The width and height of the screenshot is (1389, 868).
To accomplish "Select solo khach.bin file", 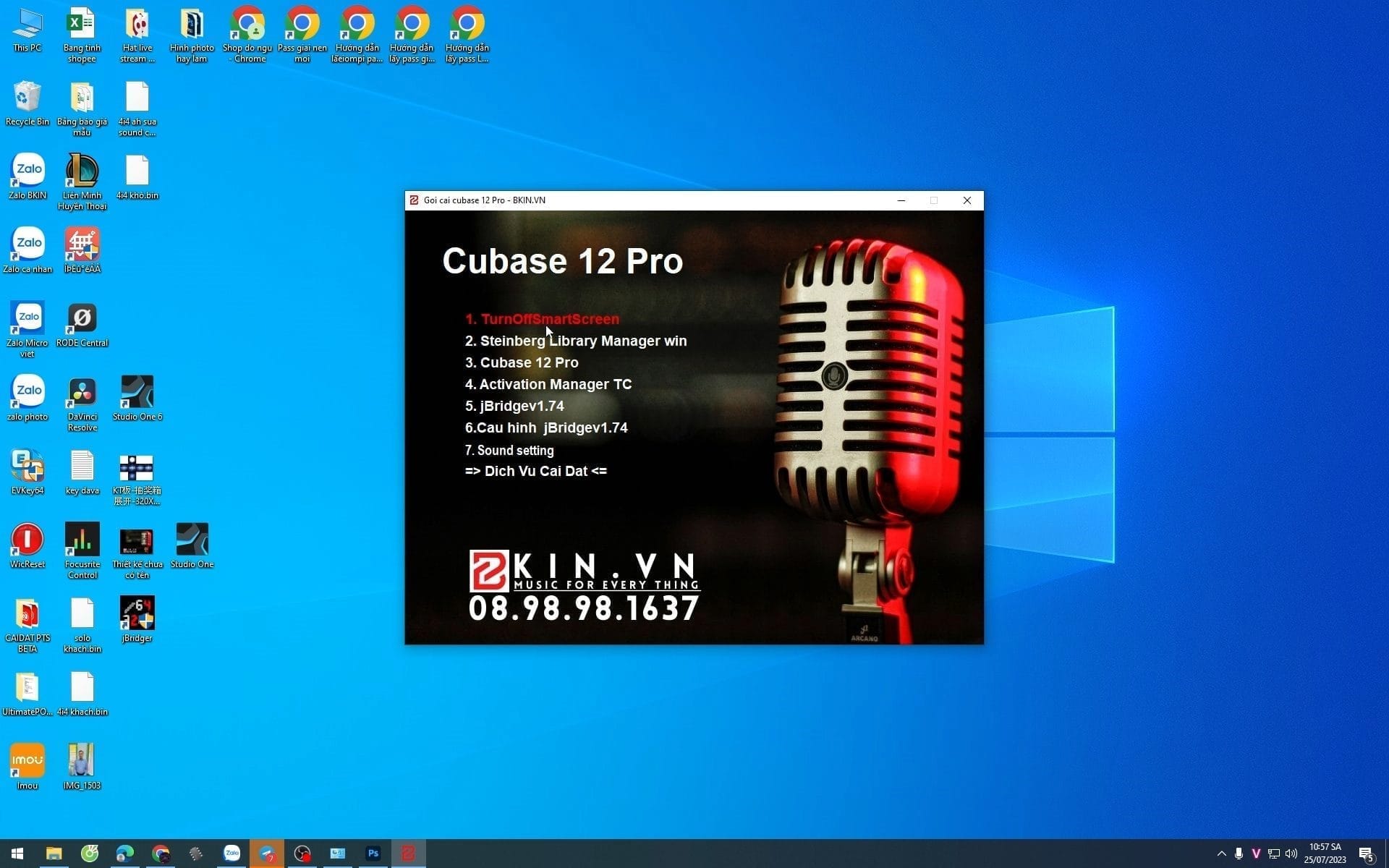I will [x=82, y=624].
